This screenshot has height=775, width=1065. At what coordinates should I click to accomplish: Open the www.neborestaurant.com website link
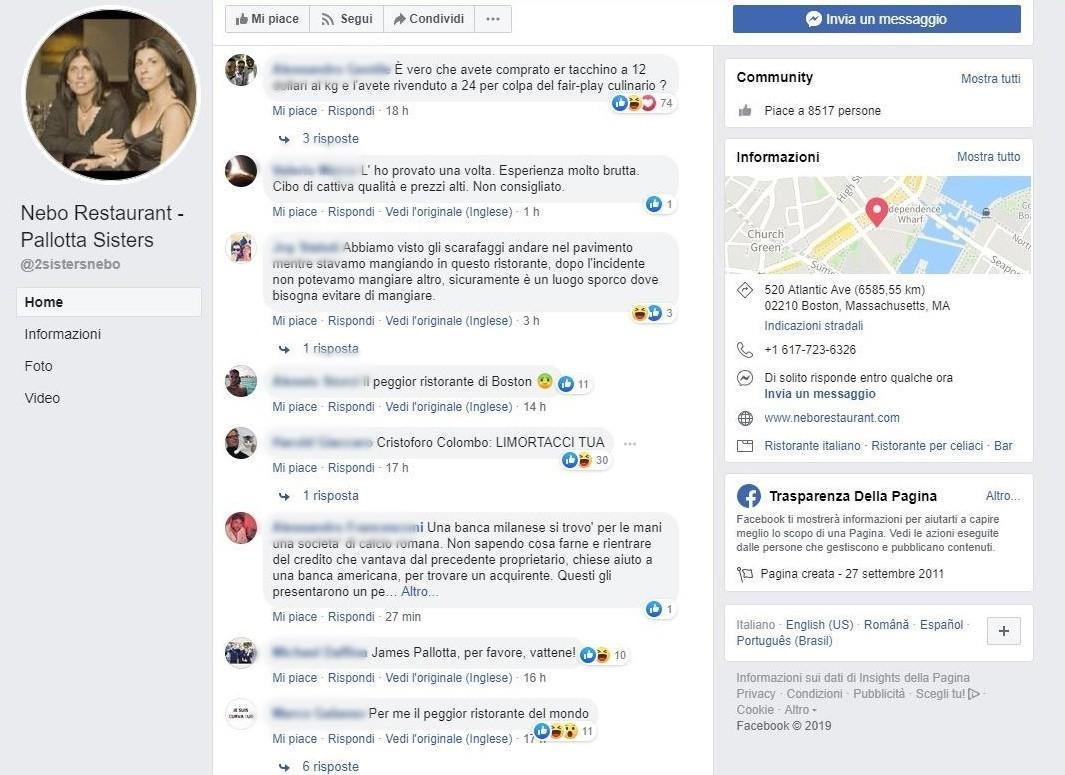(x=832, y=418)
